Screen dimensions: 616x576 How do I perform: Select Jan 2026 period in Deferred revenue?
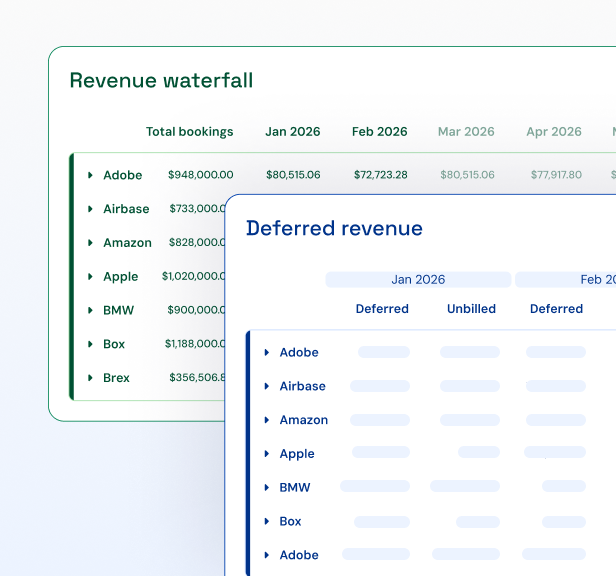(x=418, y=279)
